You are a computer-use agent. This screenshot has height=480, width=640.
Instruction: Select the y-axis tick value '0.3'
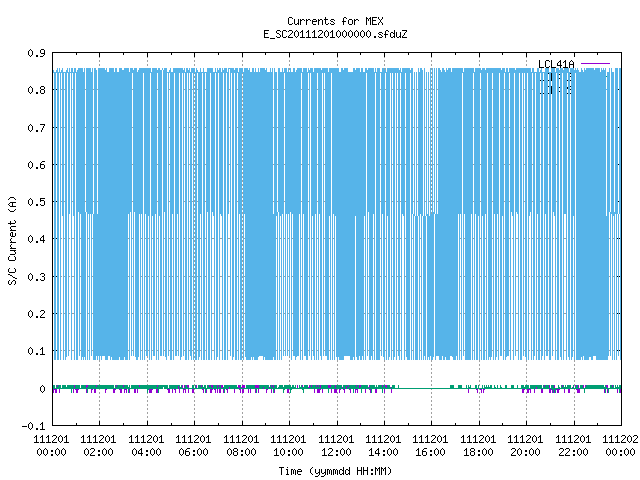[36, 277]
